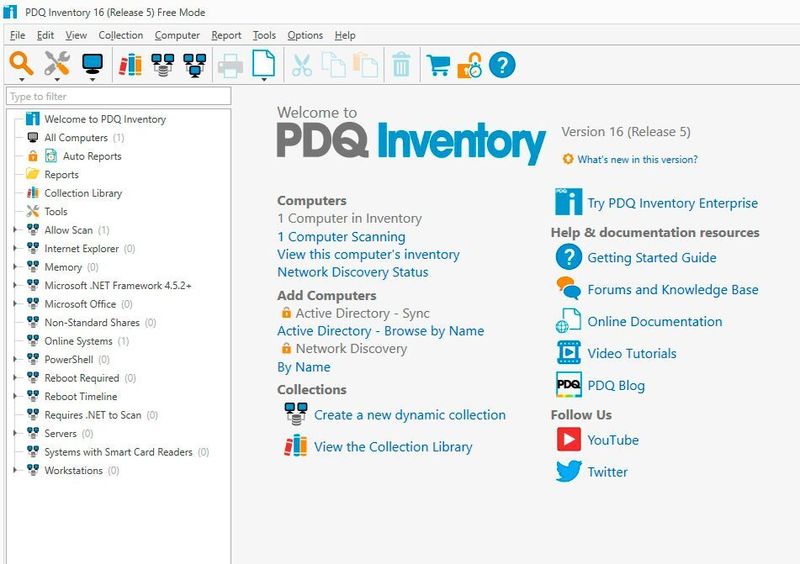The image size is (800, 564).
Task: Click the Video Tutorials film icon
Action: pos(569,352)
